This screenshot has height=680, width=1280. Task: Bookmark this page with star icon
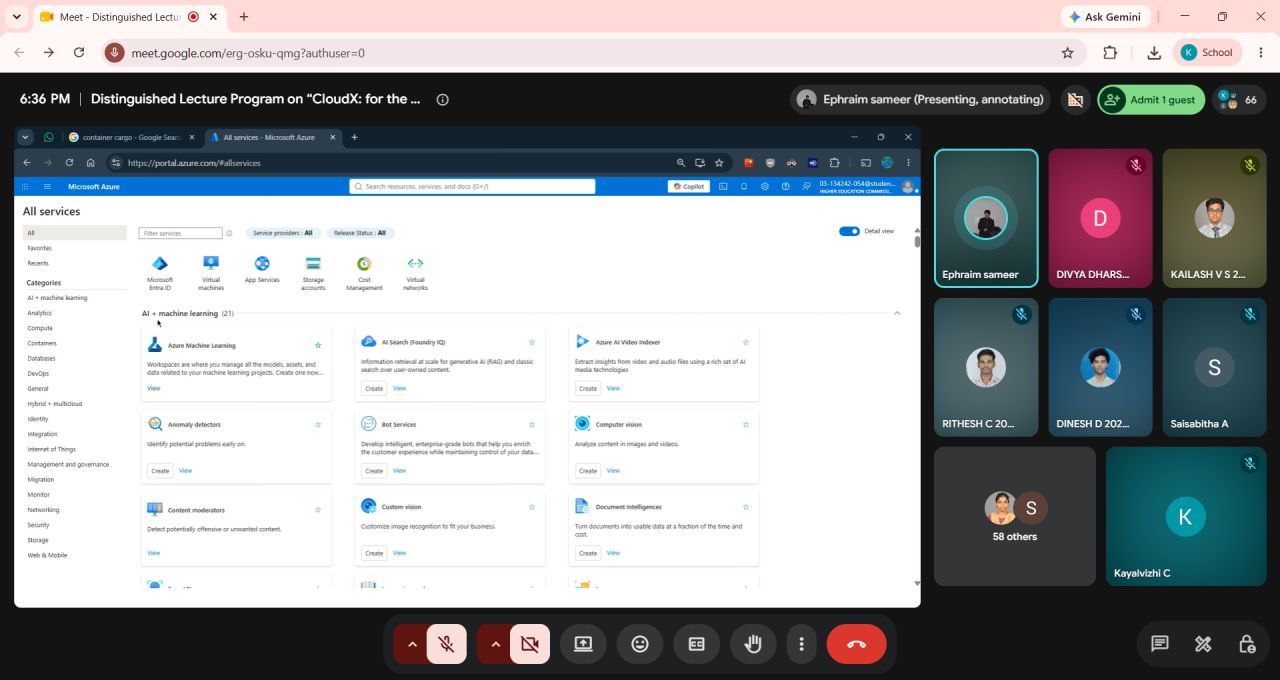[1067, 53]
